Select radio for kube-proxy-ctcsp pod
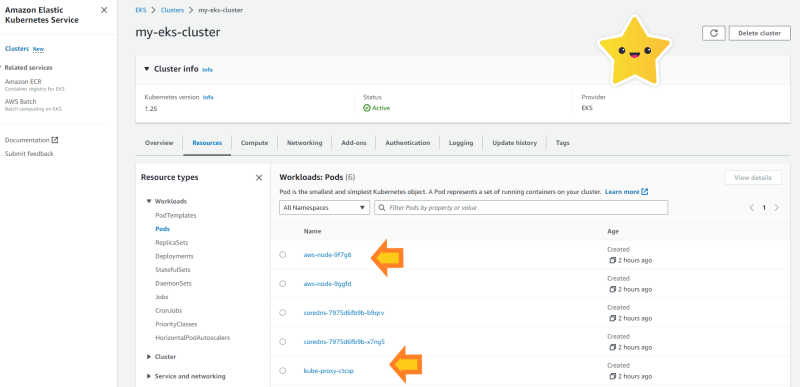This screenshot has width=800, height=387. point(283,371)
